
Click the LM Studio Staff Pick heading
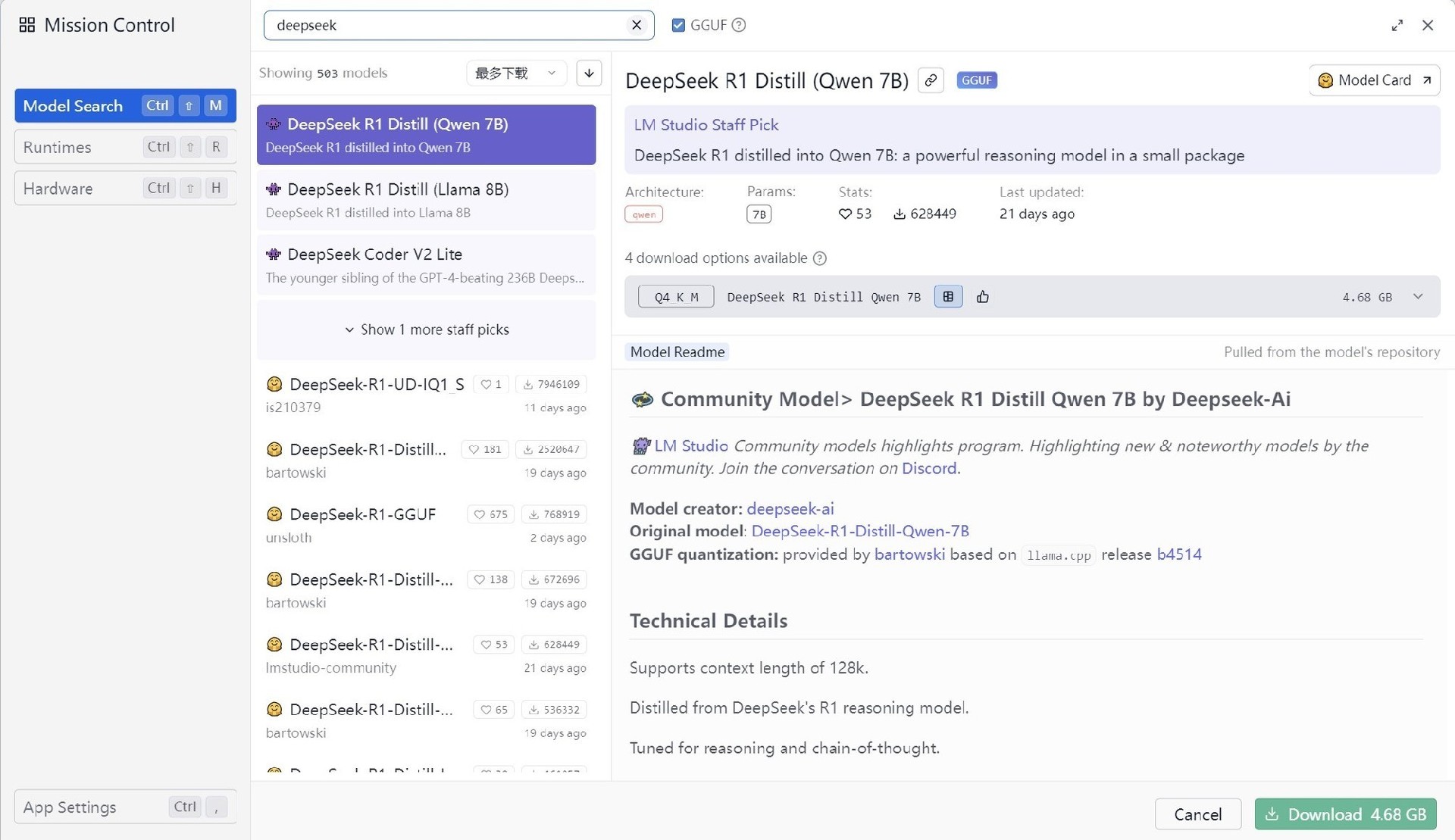[706, 125]
